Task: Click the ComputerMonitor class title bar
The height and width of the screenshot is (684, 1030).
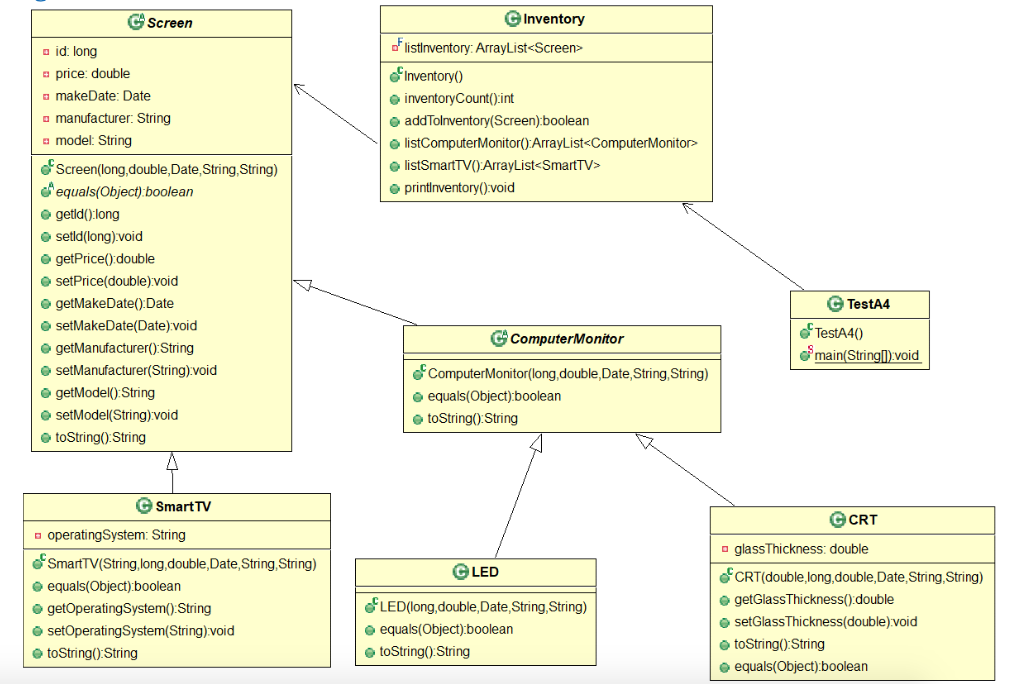Action: coord(561,340)
